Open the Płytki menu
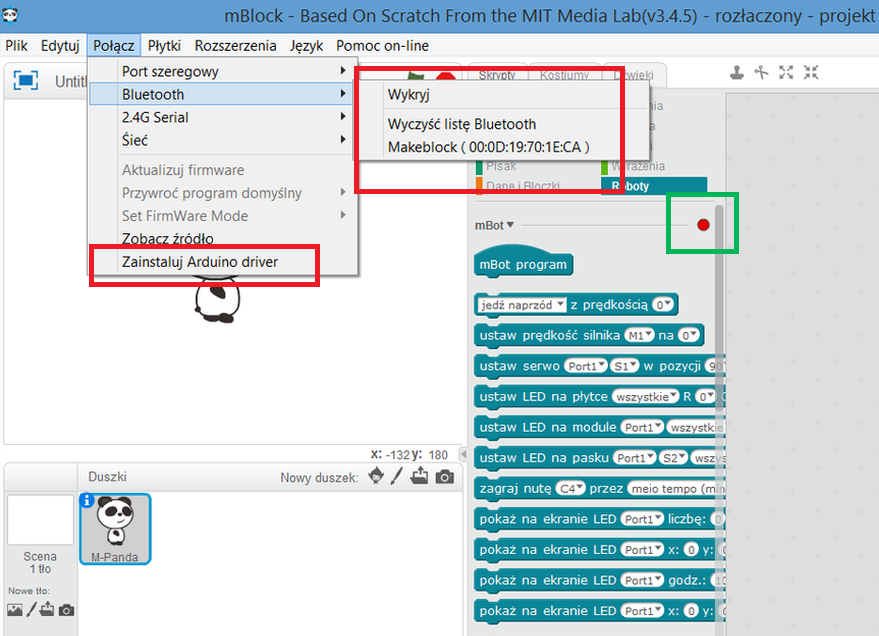Screen dimensions: 879x636 (x=164, y=46)
